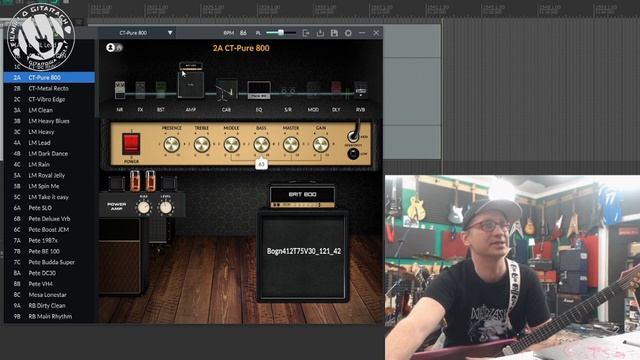
Task: Select preset 6A Pete SLO
Action: pos(49,208)
